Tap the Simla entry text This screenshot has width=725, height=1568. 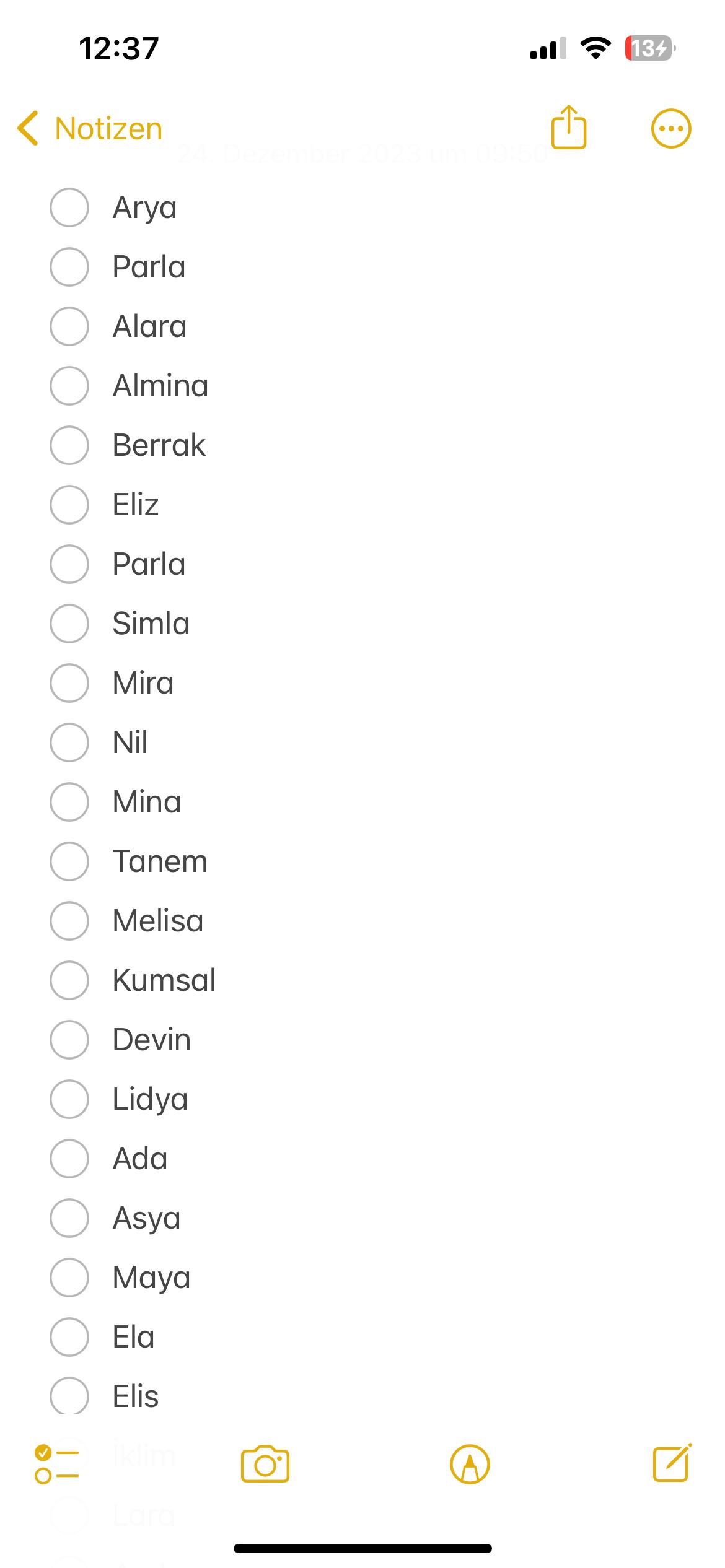pos(151,624)
